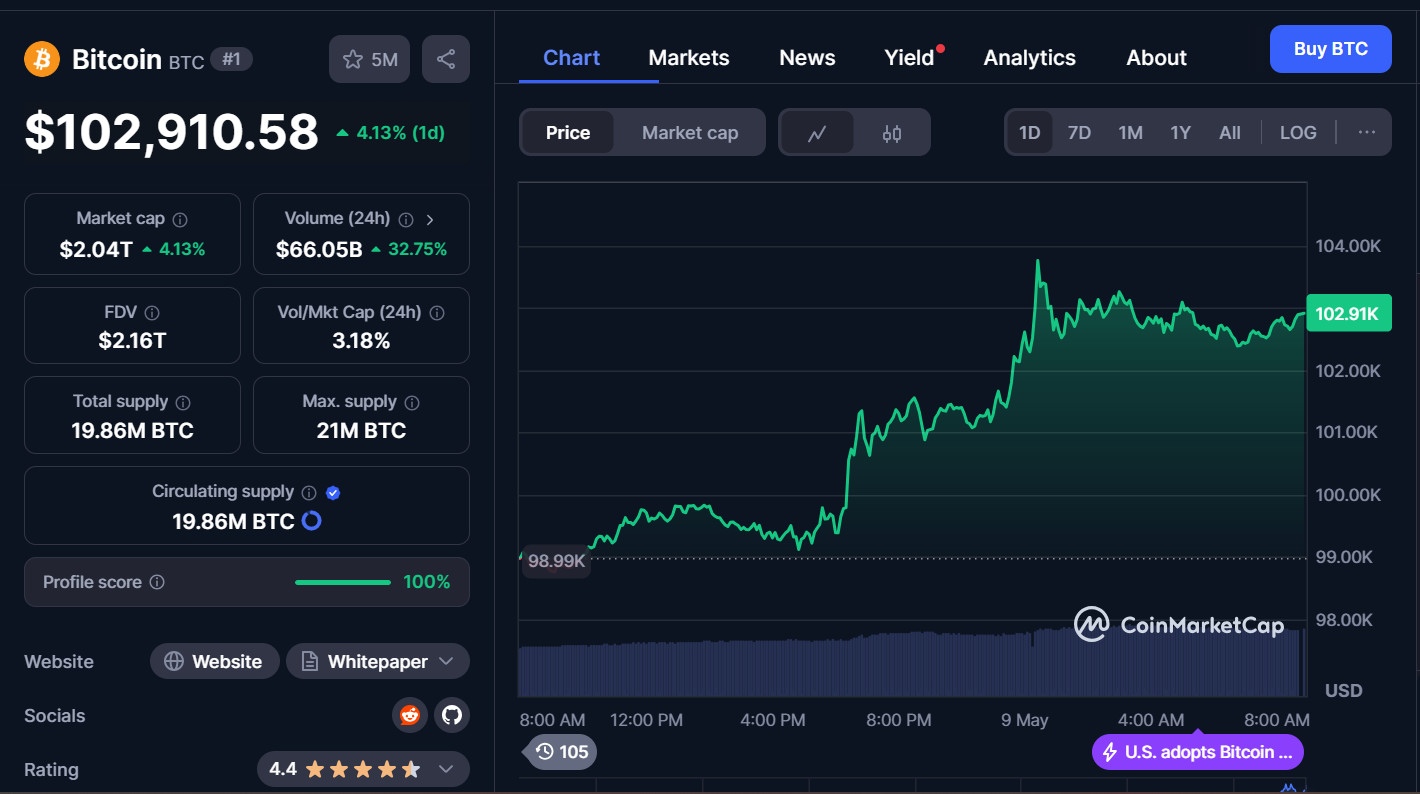Click the verified badge beside Circulating supply
Image resolution: width=1420 pixels, height=794 pixels.
click(334, 492)
